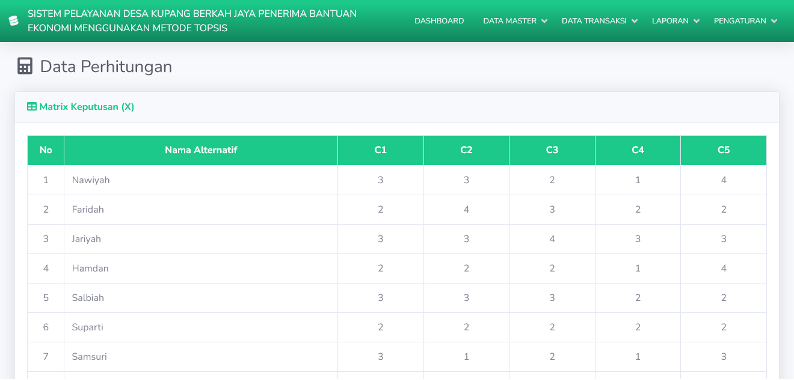Expand the Data Transaksi dropdown
The width and height of the screenshot is (794, 380).
600,21
